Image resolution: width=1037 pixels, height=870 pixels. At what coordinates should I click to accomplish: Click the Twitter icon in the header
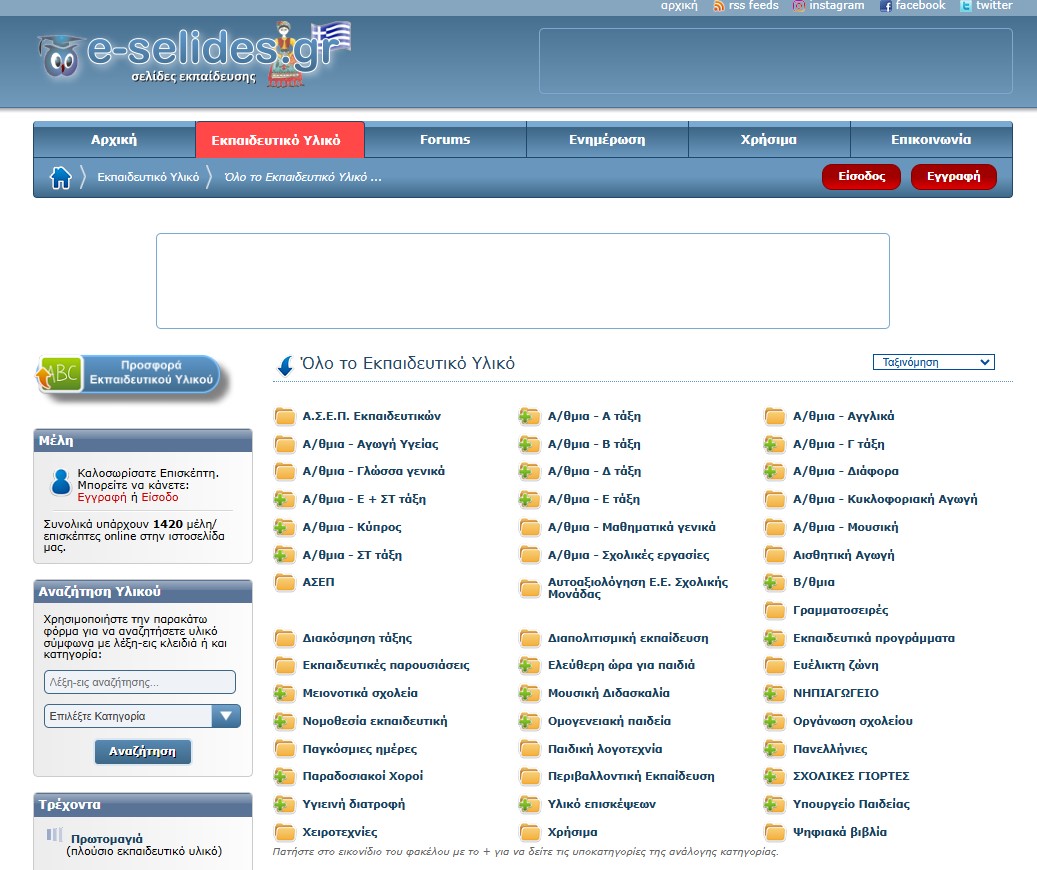pyautogui.click(x=966, y=6)
